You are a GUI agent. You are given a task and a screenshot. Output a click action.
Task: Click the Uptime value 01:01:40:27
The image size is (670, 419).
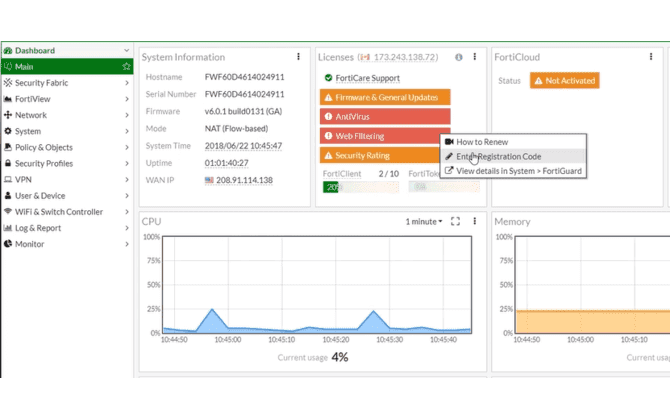(226, 163)
